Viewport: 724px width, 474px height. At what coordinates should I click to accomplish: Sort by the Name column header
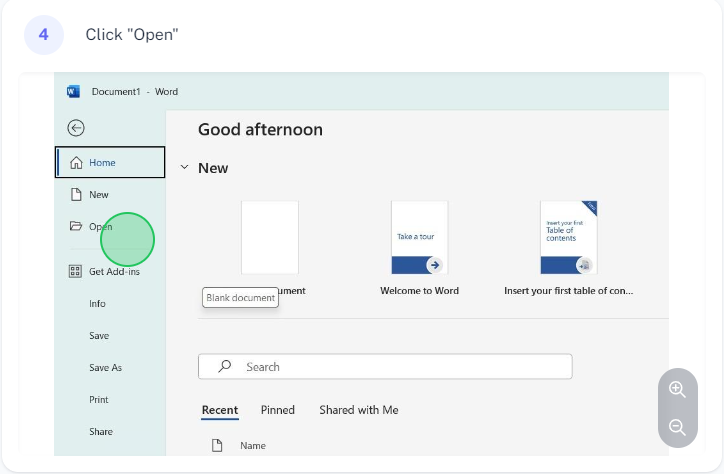(253, 445)
